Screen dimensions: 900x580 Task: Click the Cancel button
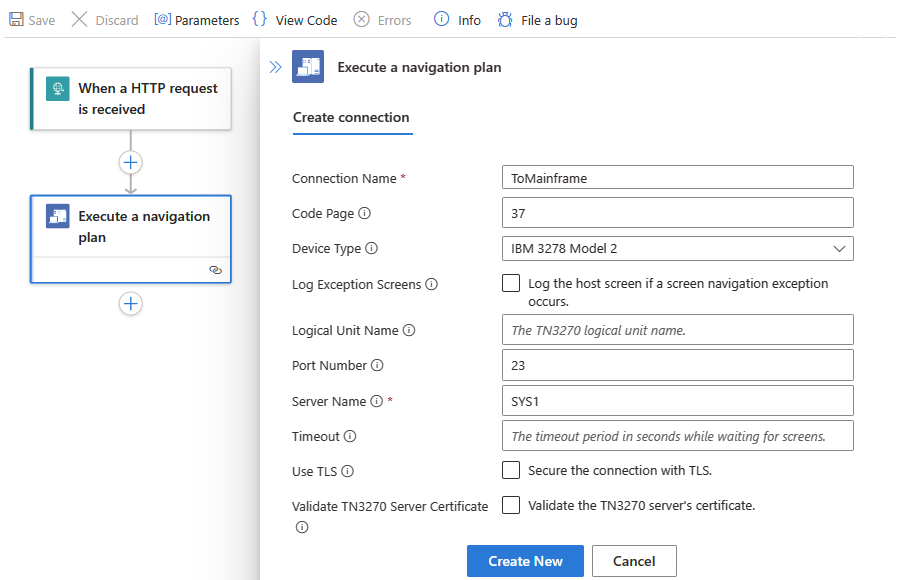(634, 561)
